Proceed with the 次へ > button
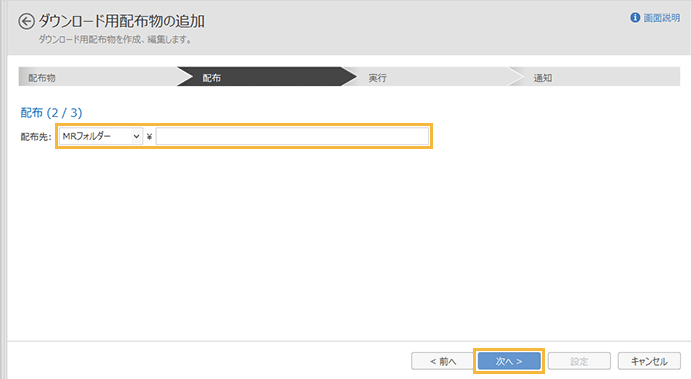The image size is (691, 379). pos(509,361)
